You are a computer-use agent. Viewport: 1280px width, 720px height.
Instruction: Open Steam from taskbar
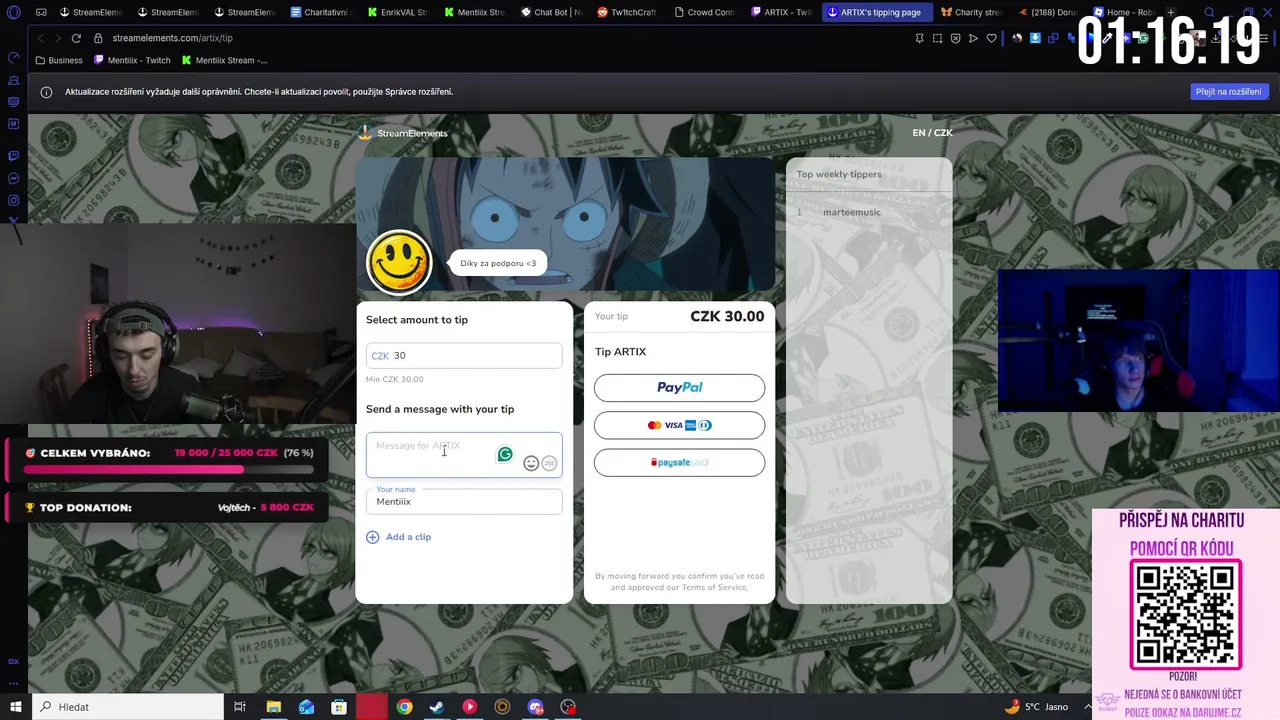[437, 707]
